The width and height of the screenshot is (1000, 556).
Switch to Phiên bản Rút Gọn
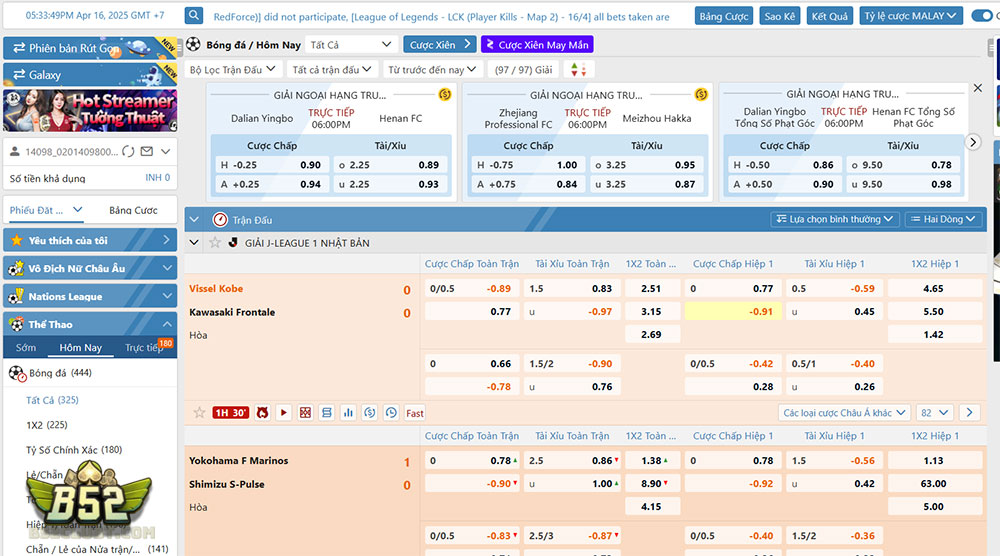[x=90, y=48]
